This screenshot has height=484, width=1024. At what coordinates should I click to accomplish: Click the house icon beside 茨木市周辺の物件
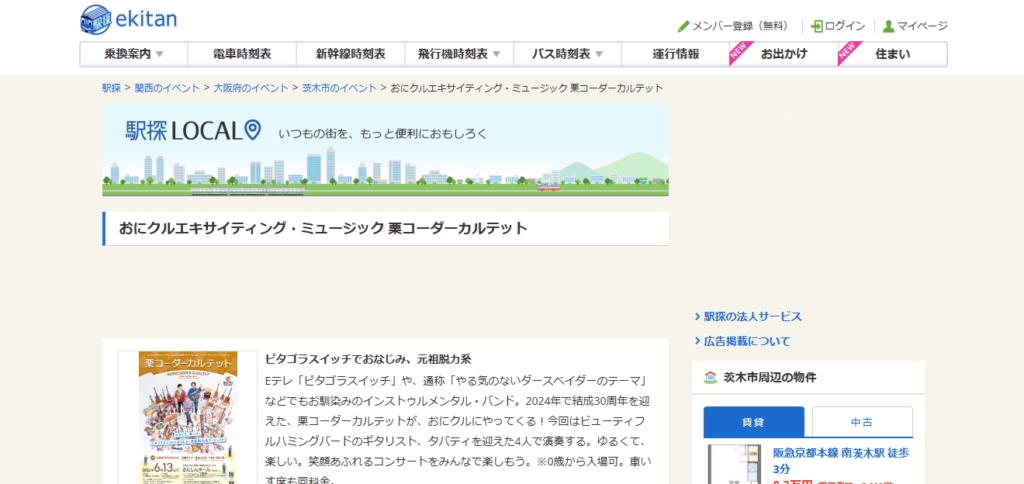pos(710,378)
